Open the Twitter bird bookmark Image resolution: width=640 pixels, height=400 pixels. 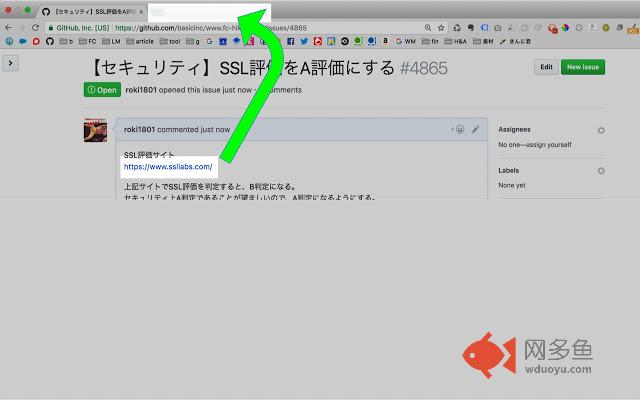304,41
